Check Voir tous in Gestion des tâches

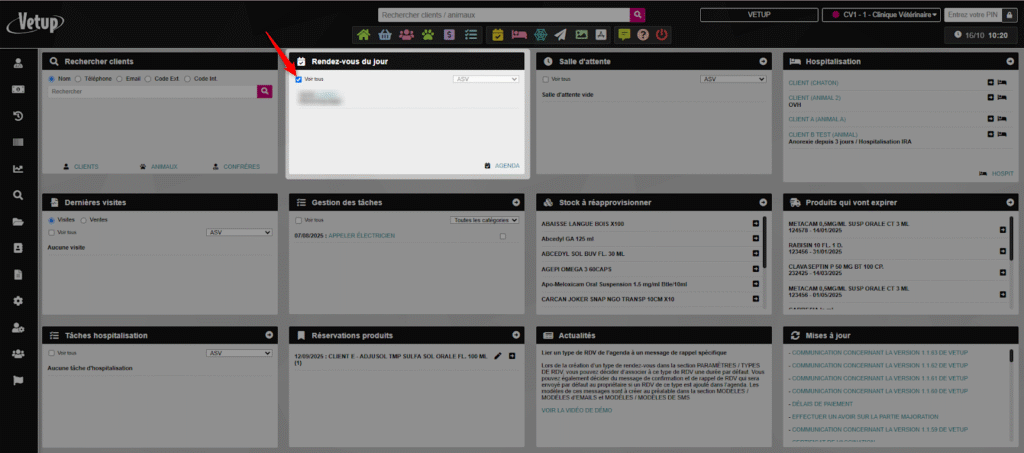click(x=299, y=219)
